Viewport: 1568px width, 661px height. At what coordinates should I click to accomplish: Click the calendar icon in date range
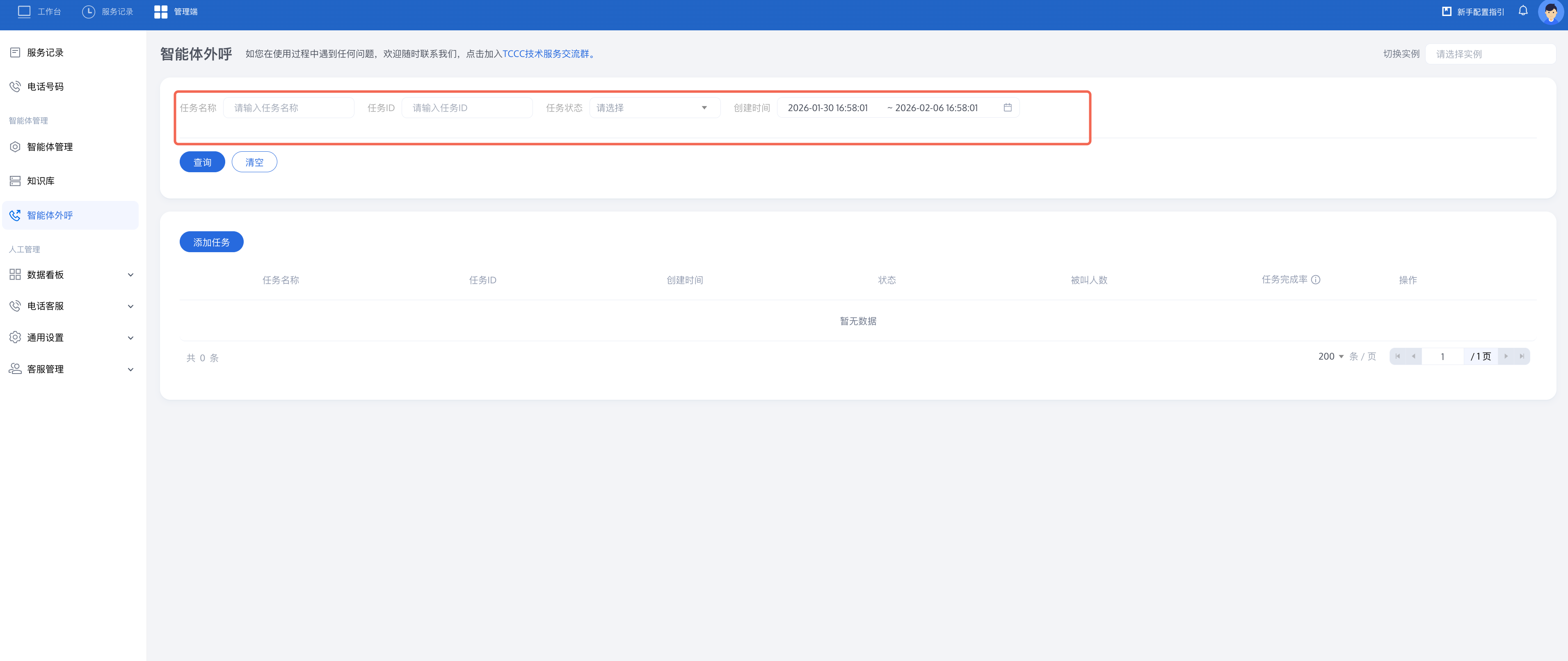(x=1008, y=108)
